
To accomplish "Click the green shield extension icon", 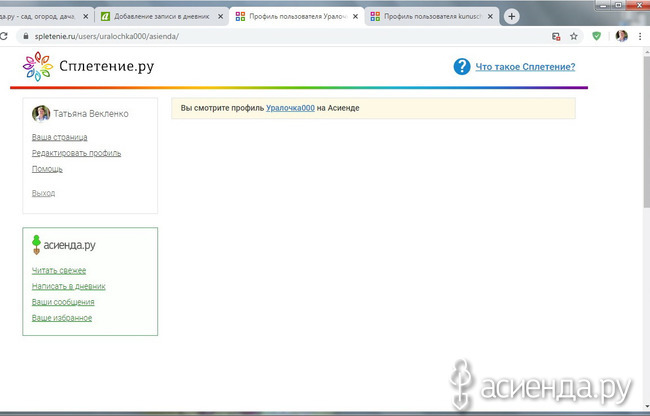I will [x=597, y=35].
